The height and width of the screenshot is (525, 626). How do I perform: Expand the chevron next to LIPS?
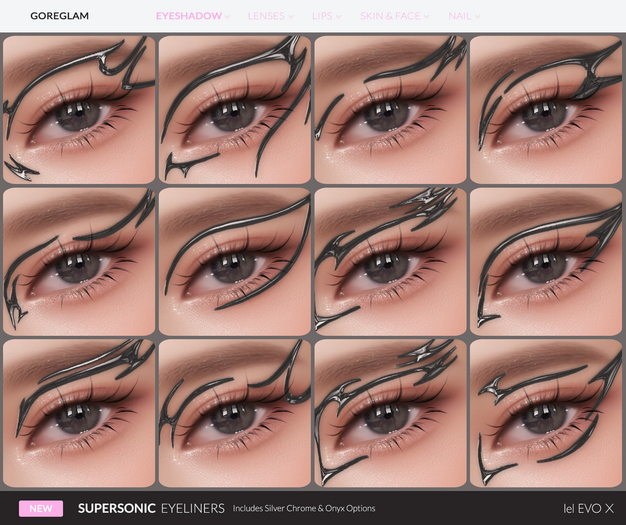[339, 17]
